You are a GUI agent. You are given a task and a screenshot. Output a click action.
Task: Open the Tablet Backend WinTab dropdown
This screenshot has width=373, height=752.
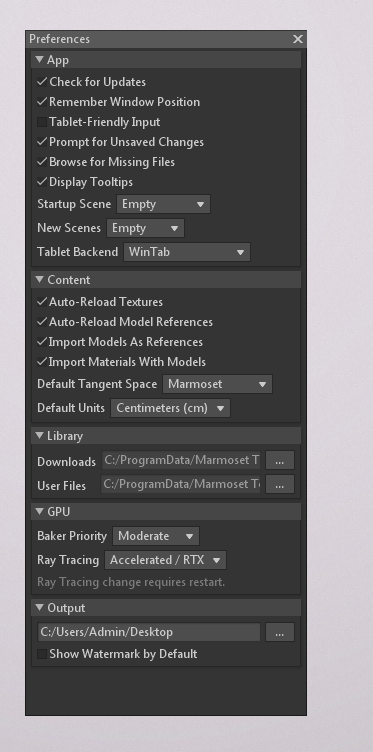[x=187, y=252]
